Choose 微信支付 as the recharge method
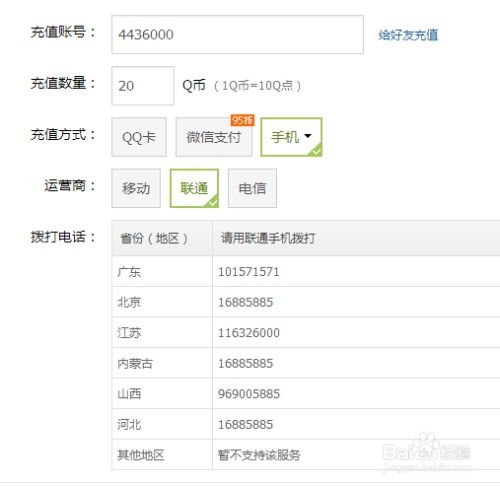The height and width of the screenshot is (486, 500). [x=214, y=137]
